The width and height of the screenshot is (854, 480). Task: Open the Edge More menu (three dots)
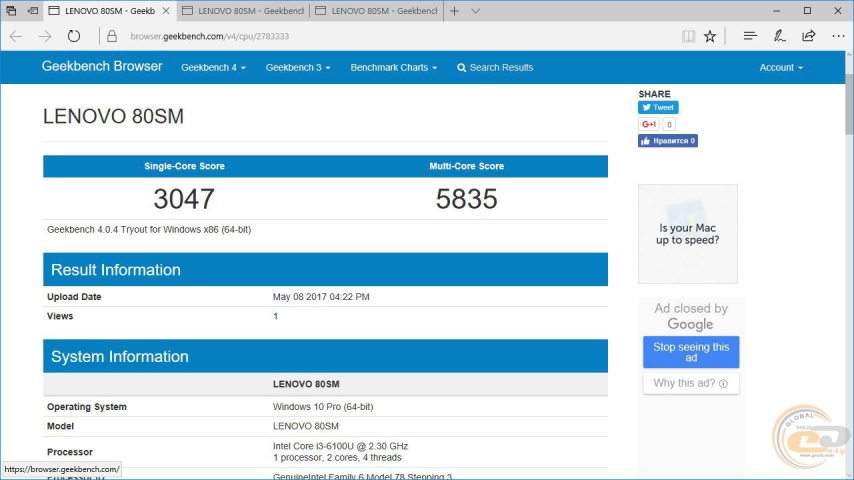(838, 37)
